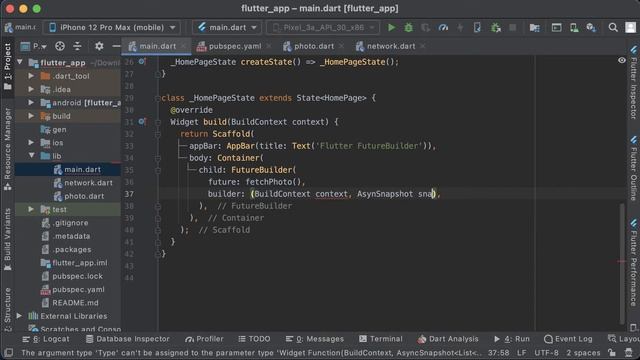Collapse the lib folder
640x360 pixels.
tap(31, 156)
